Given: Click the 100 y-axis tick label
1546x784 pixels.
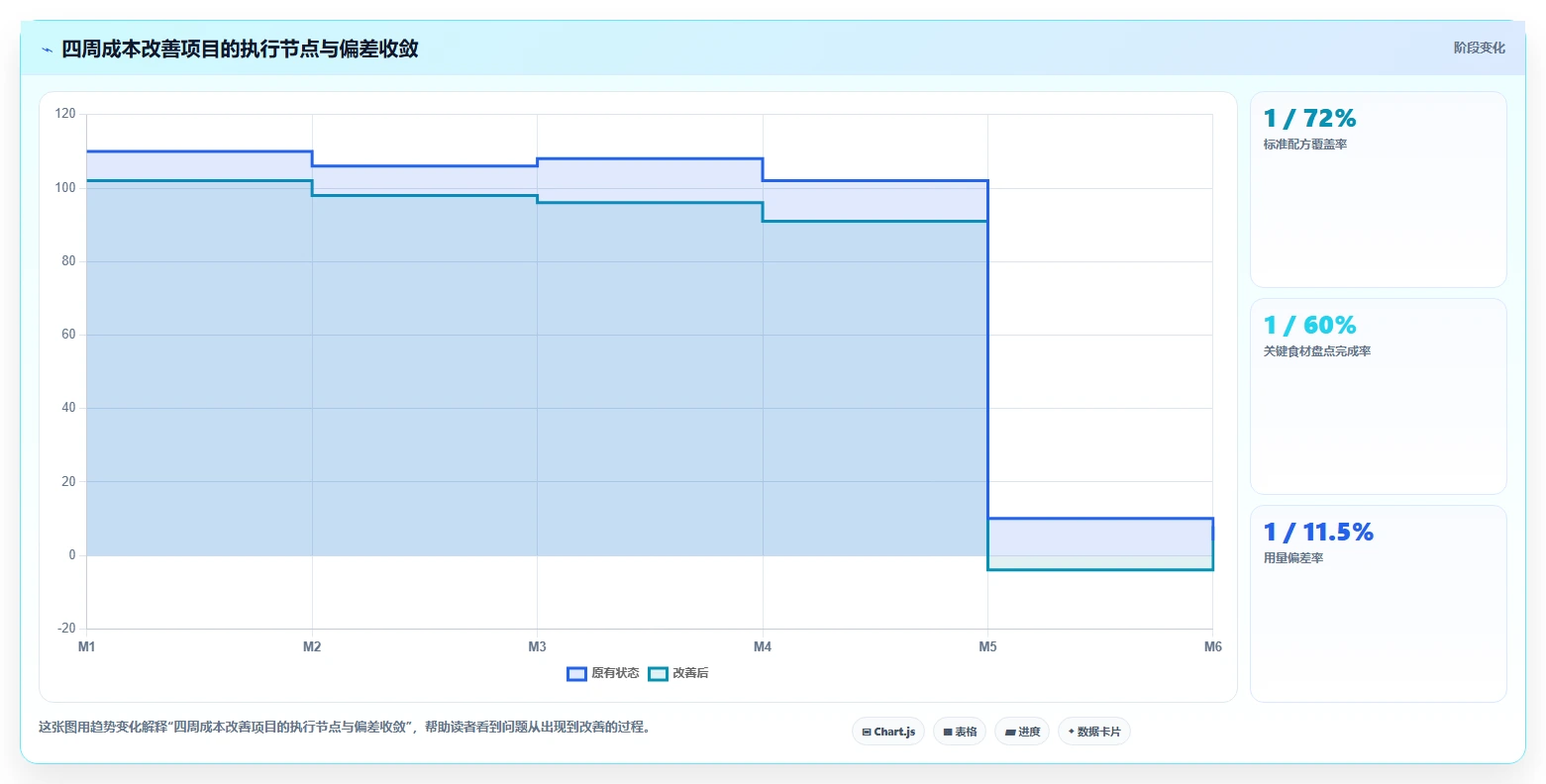Looking at the screenshot, I should tap(65, 188).
